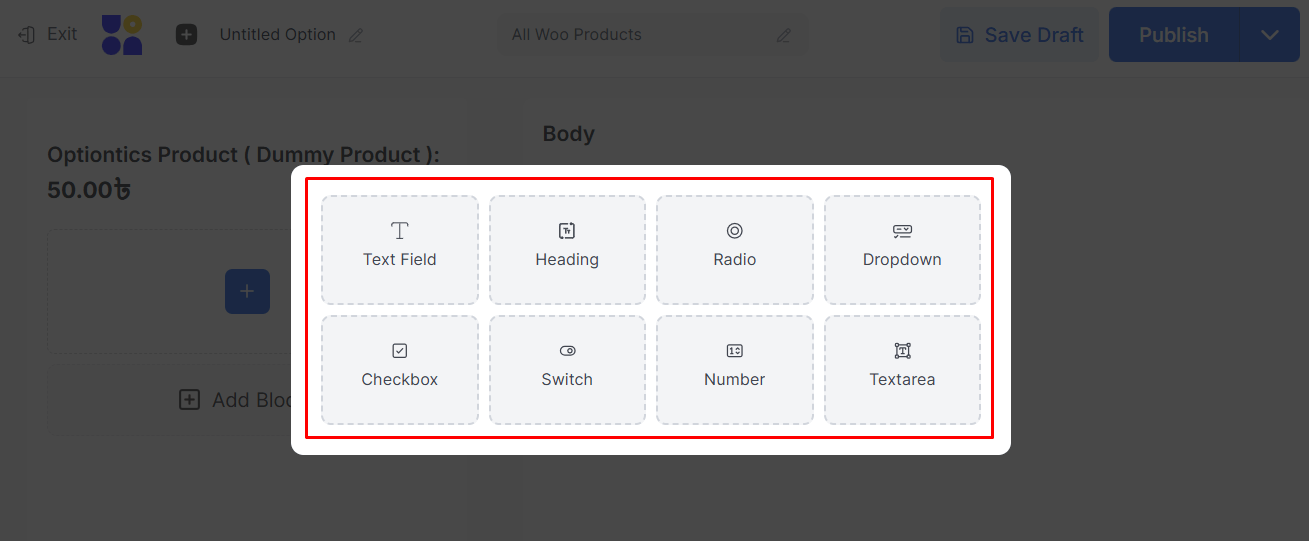Expand the Publish dropdown arrow
This screenshot has width=1309, height=541.
click(1269, 35)
